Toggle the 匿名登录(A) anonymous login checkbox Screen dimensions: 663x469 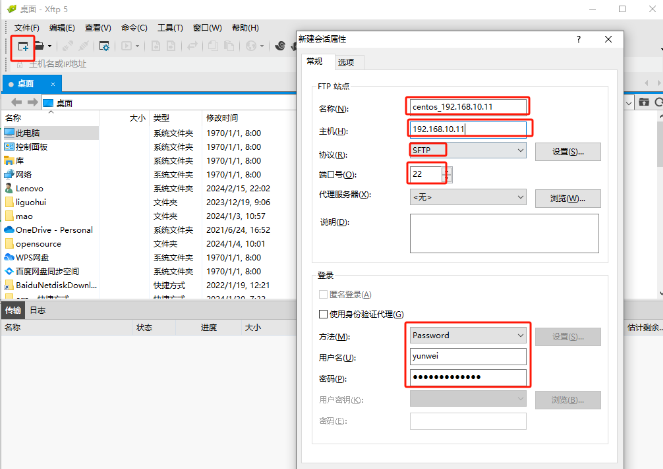click(323, 294)
